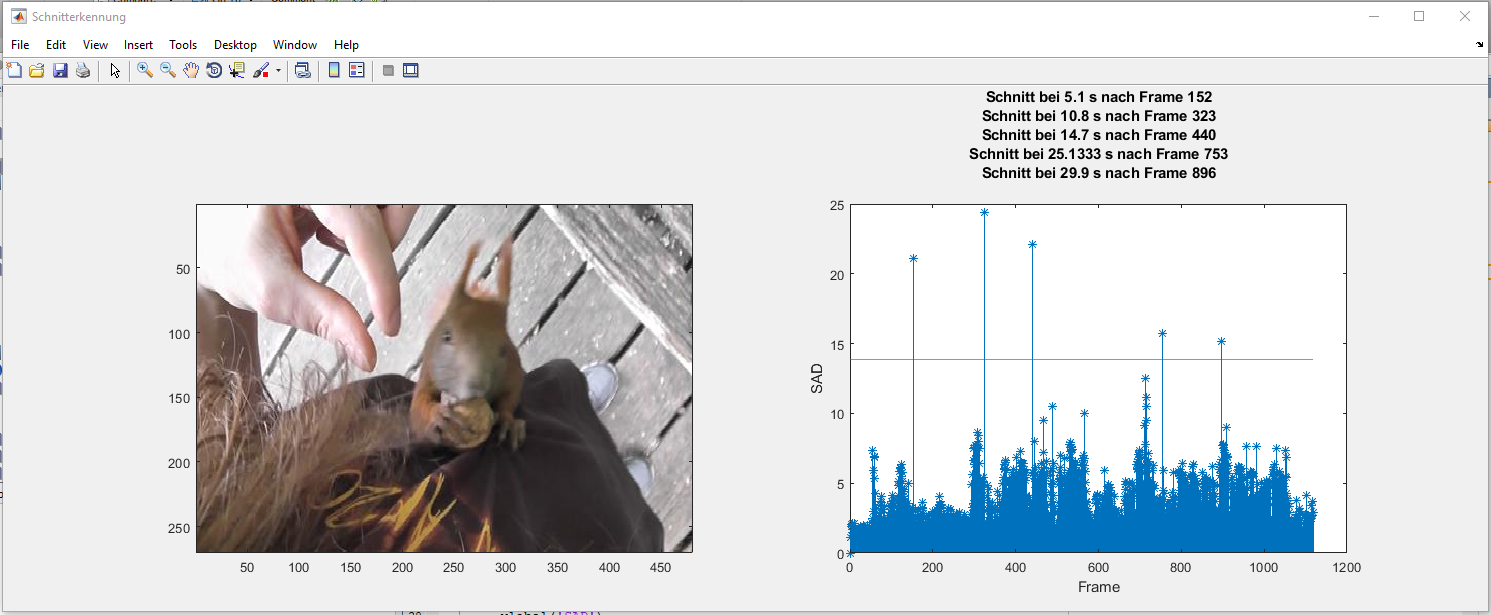Open the Insert menu

click(x=138, y=45)
